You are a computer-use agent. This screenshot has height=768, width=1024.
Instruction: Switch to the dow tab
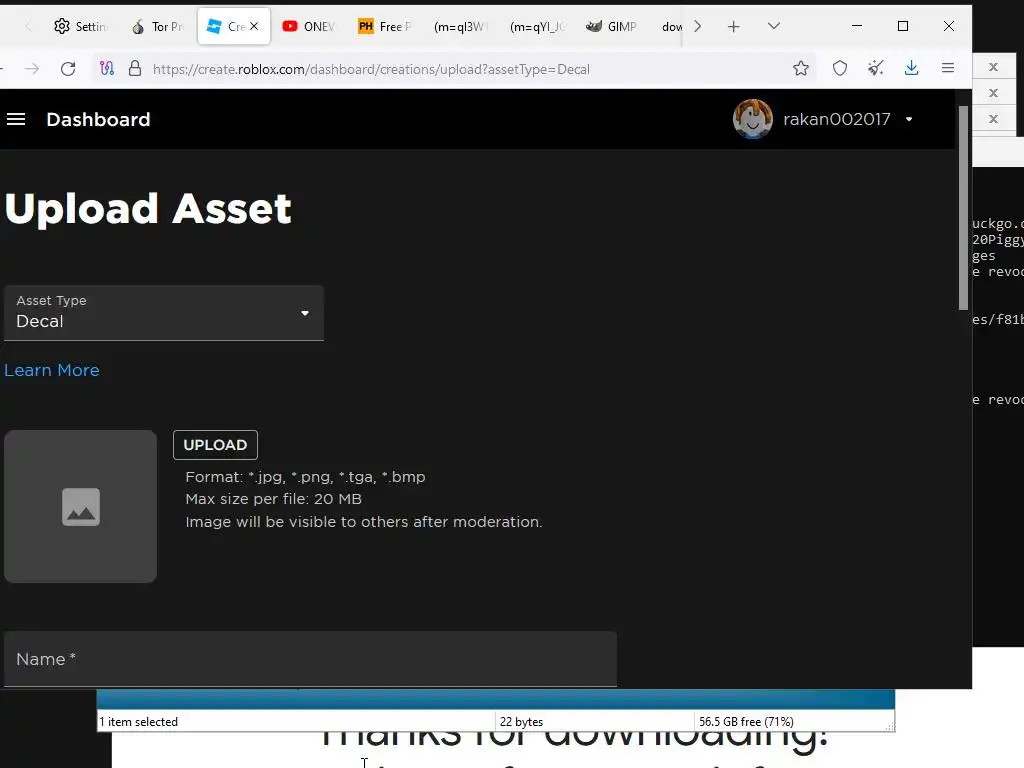pyautogui.click(x=671, y=27)
